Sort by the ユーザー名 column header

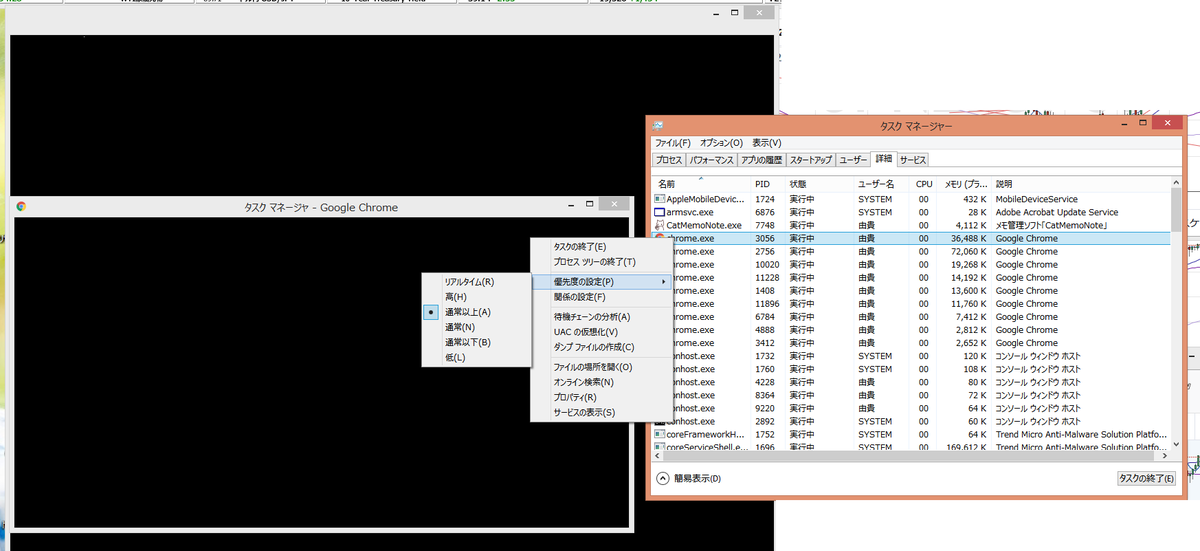tap(880, 184)
